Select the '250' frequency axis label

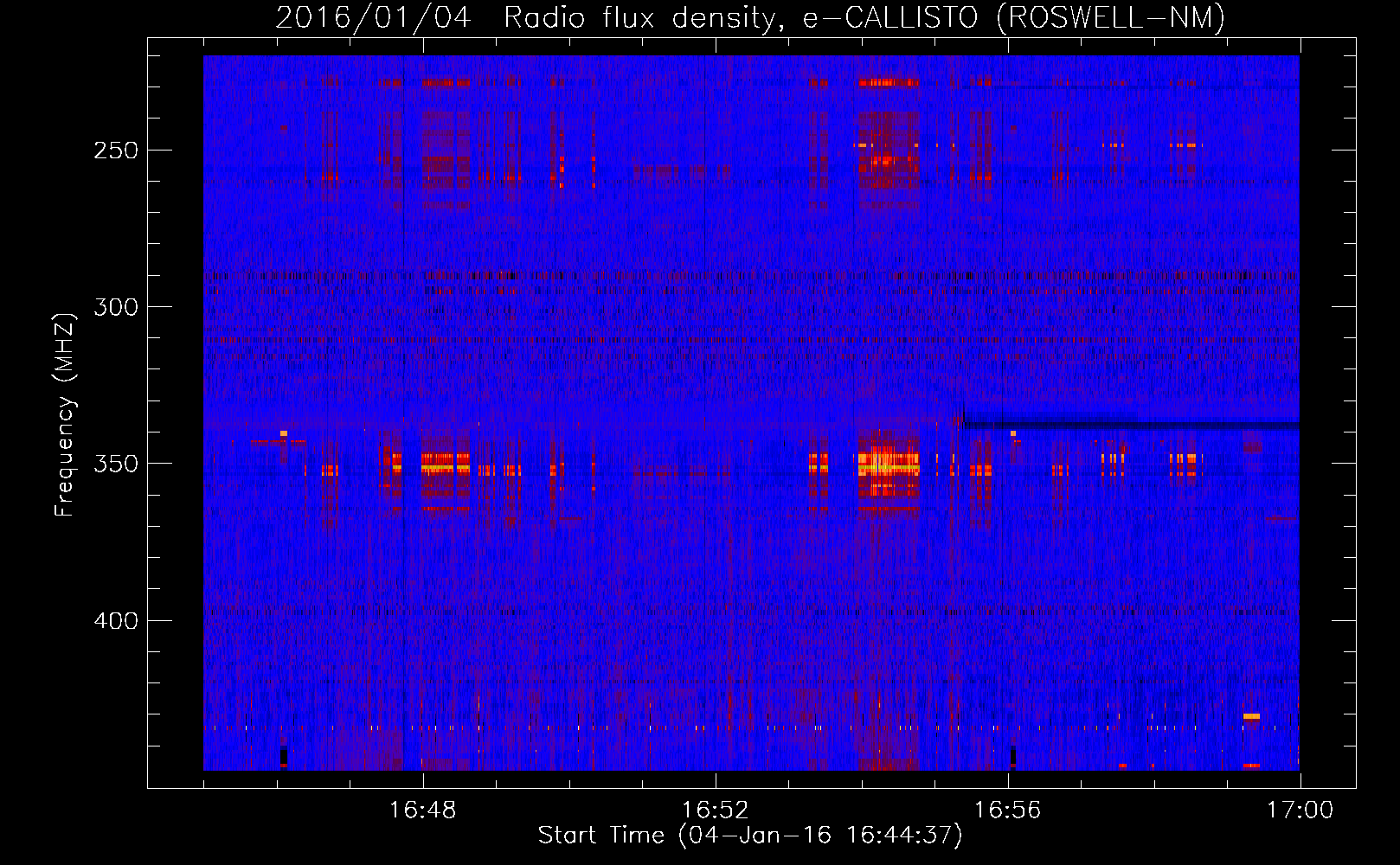[x=116, y=151]
